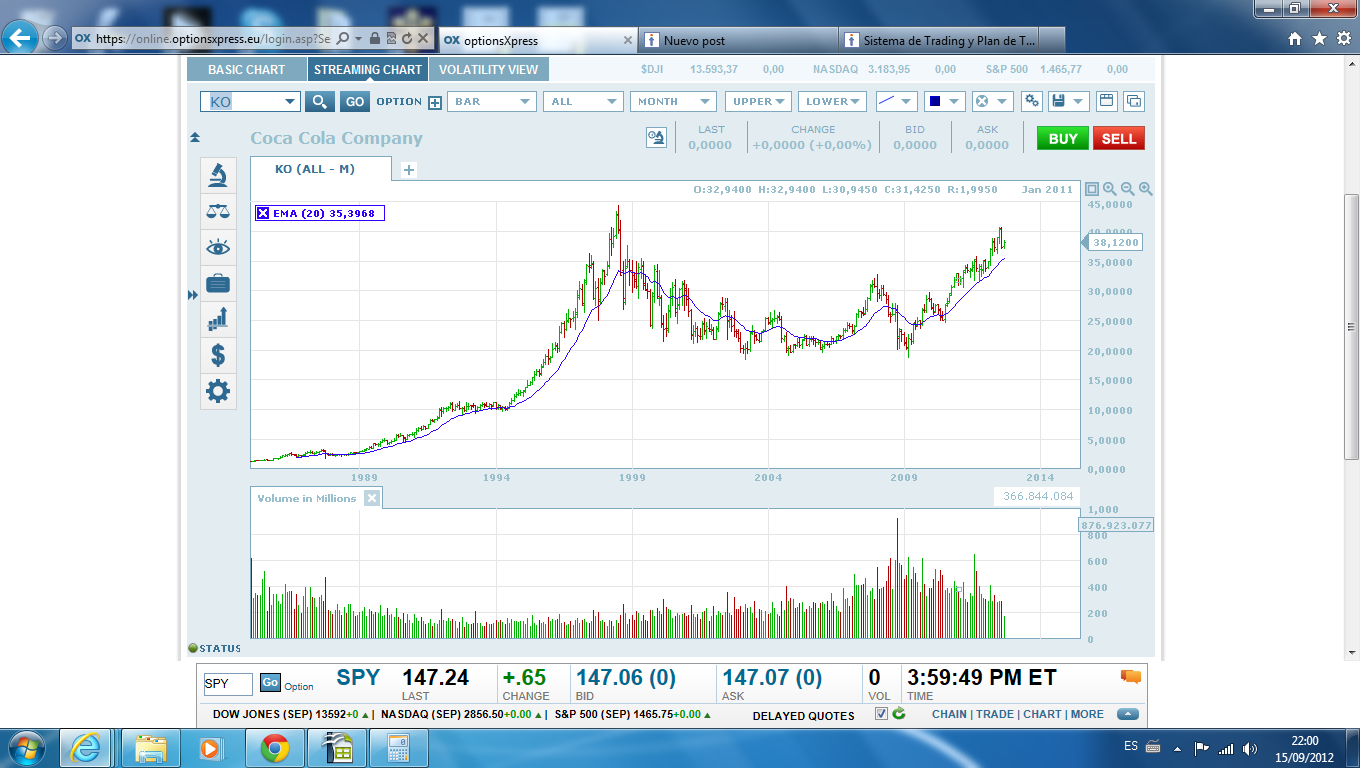Click the red SELL button
This screenshot has width=1360, height=768.
(x=1119, y=138)
